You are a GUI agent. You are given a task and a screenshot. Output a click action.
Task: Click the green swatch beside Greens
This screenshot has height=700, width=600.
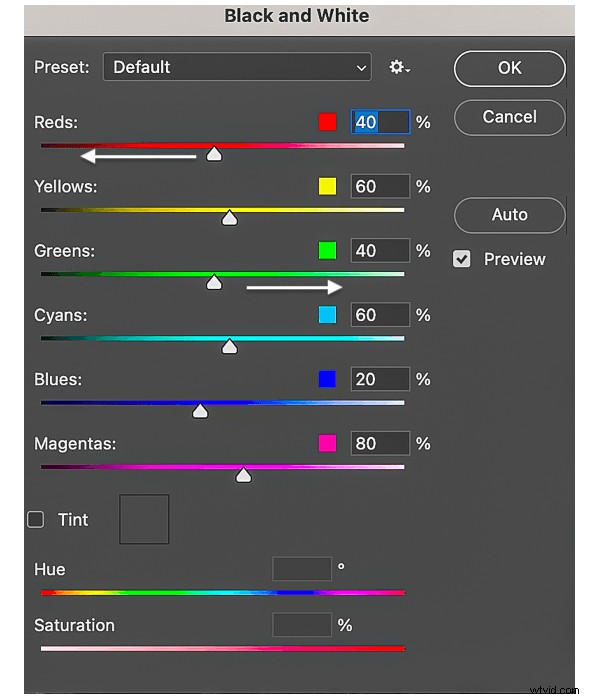coord(327,250)
